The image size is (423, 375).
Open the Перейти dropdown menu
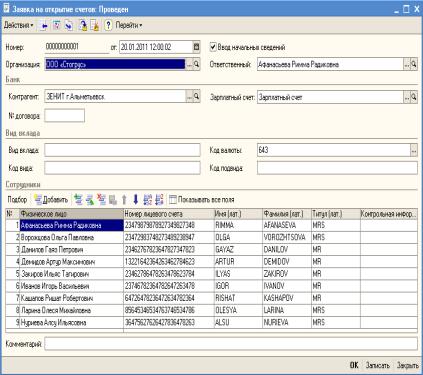click(x=129, y=25)
